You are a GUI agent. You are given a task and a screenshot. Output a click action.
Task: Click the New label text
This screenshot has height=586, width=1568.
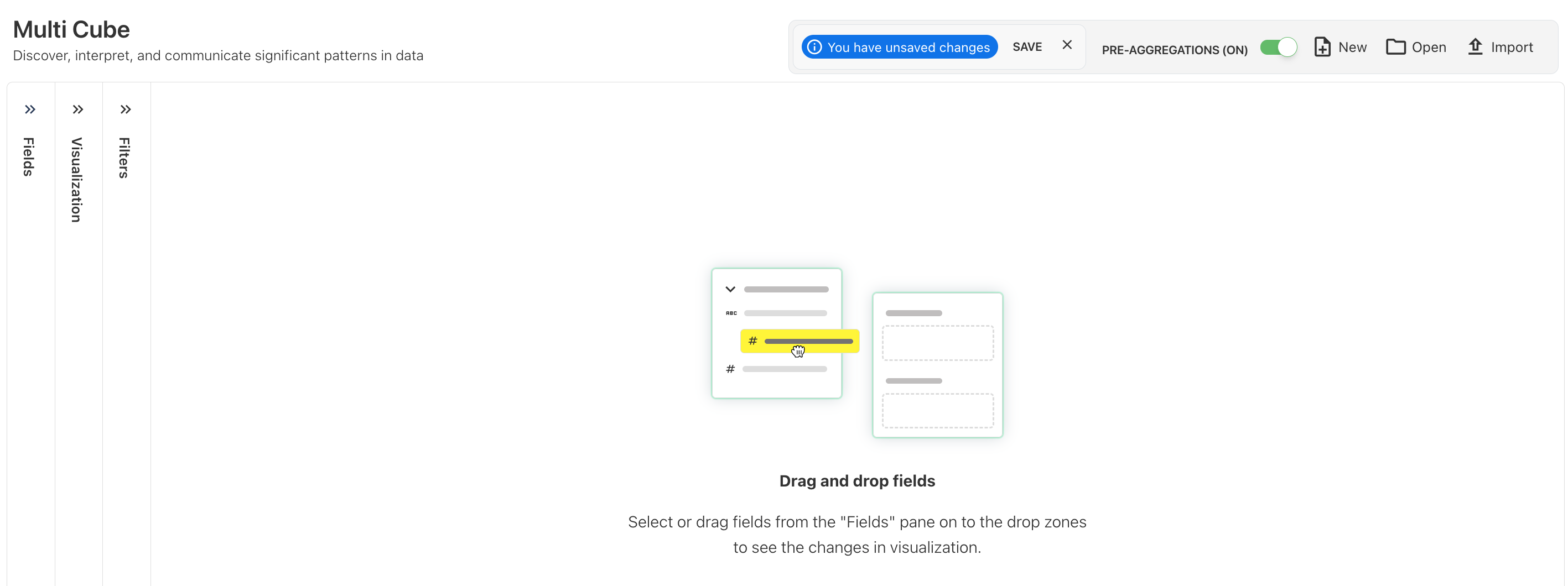click(x=1353, y=47)
